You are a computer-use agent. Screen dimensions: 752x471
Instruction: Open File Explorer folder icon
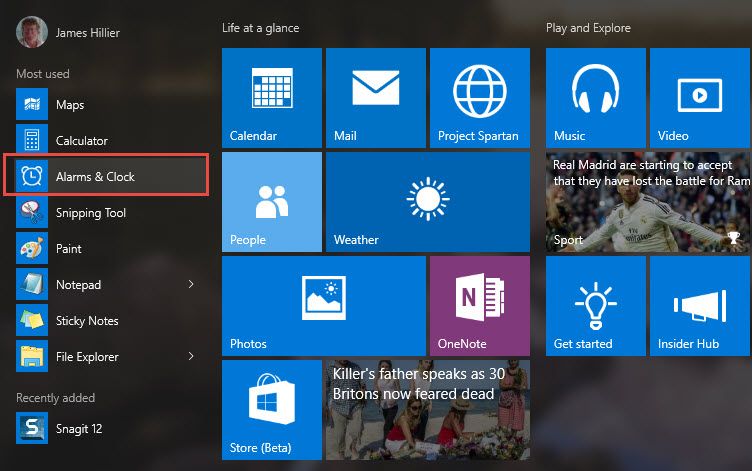pyautogui.click(x=32, y=356)
